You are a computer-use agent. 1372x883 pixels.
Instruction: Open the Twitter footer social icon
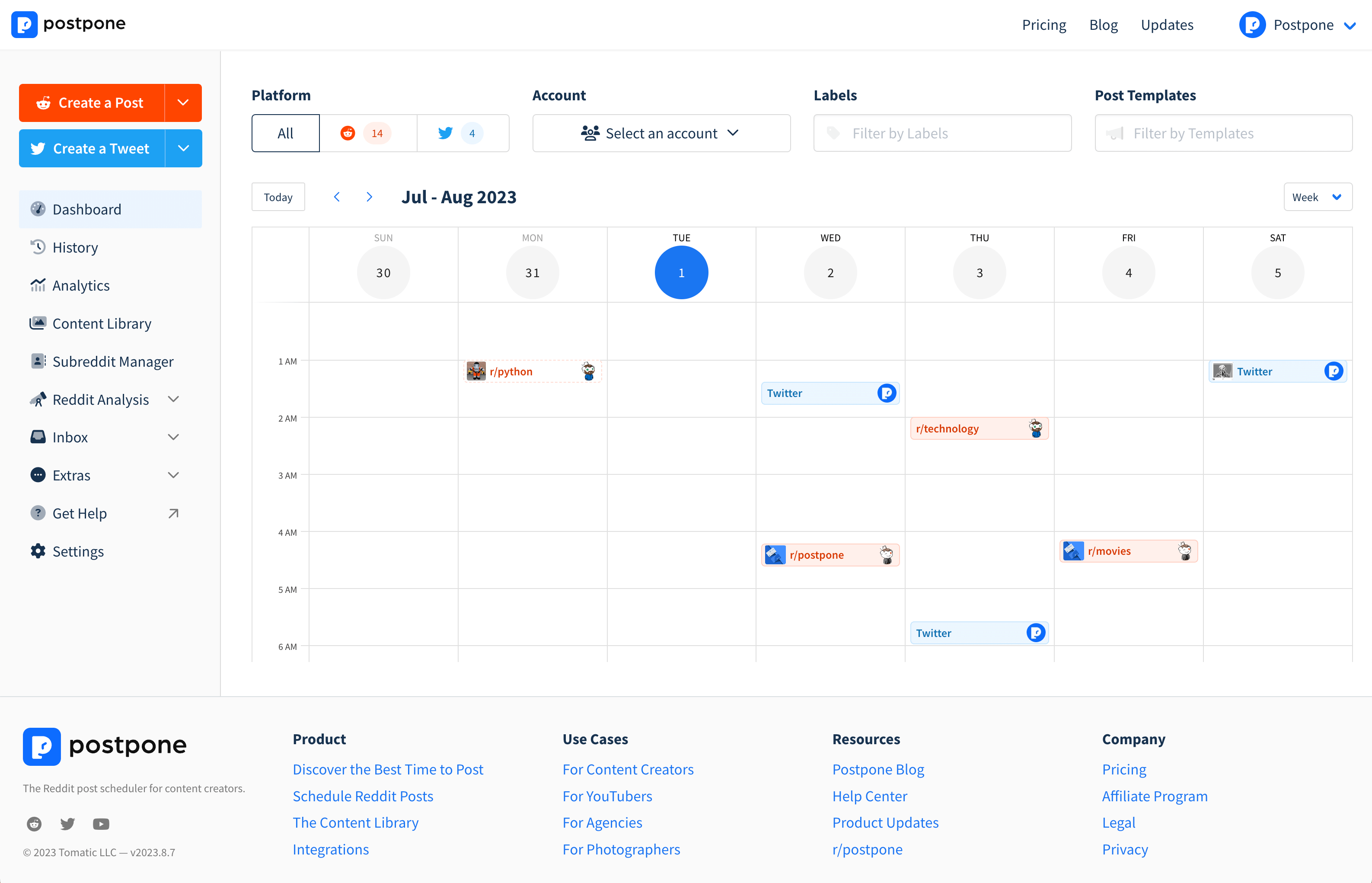point(67,824)
